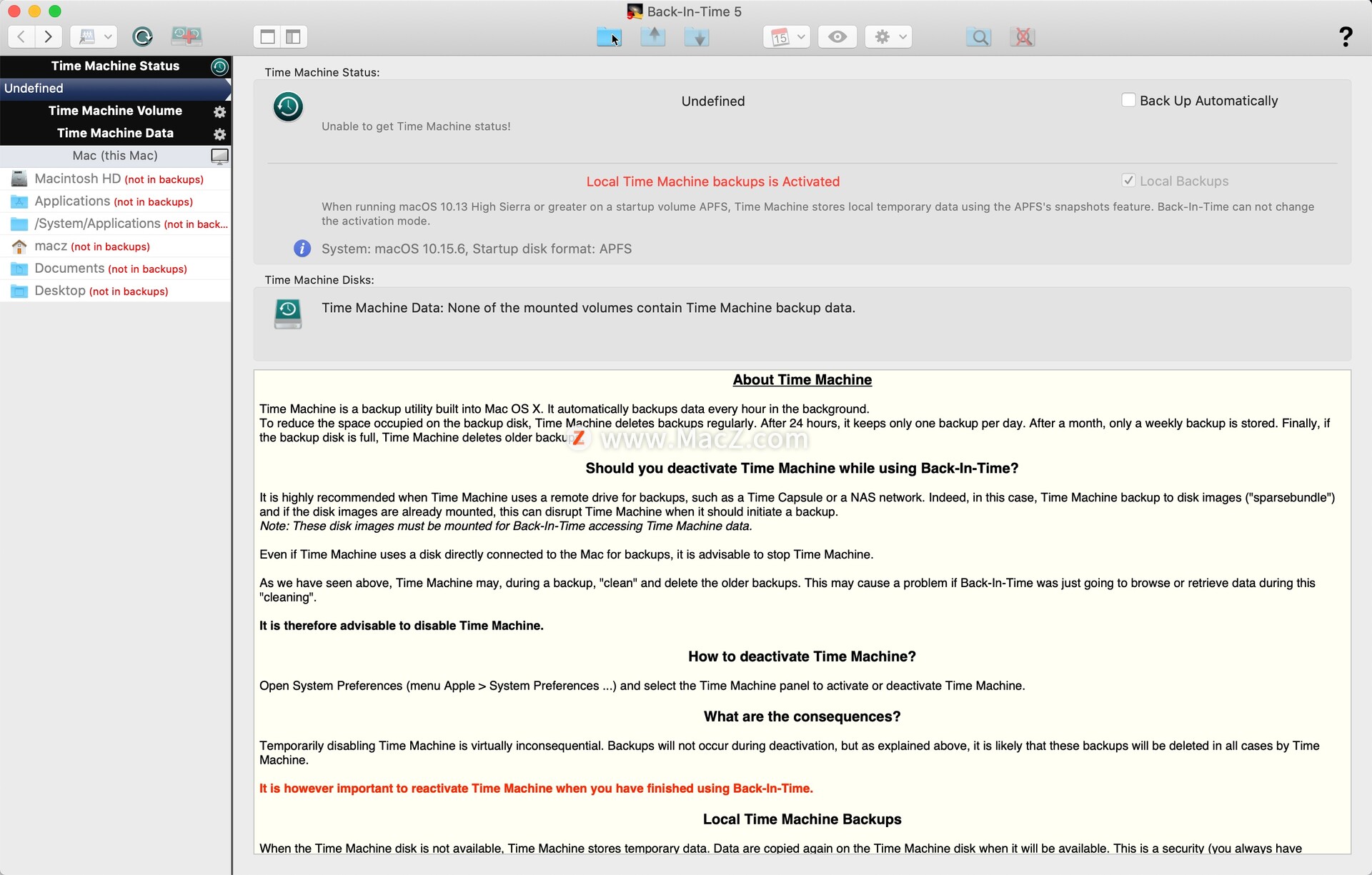1372x875 pixels.
Task: Open help with the question mark
Action: (1346, 36)
